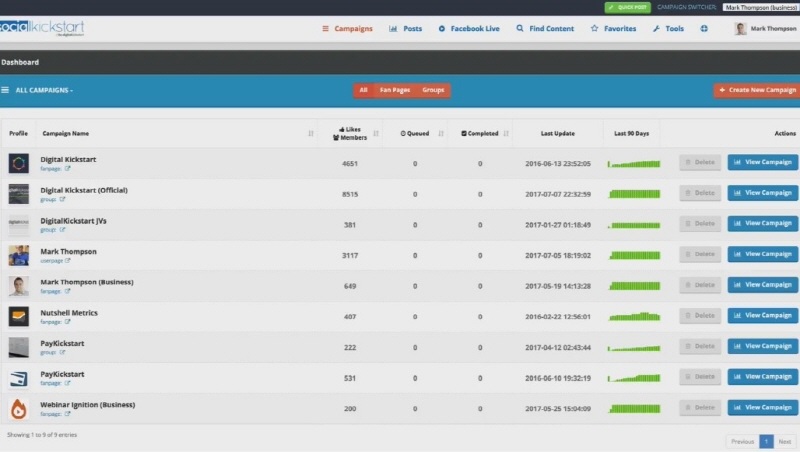Select the Groups filter tab
Screen dimensions: 800x452
(x=433, y=90)
